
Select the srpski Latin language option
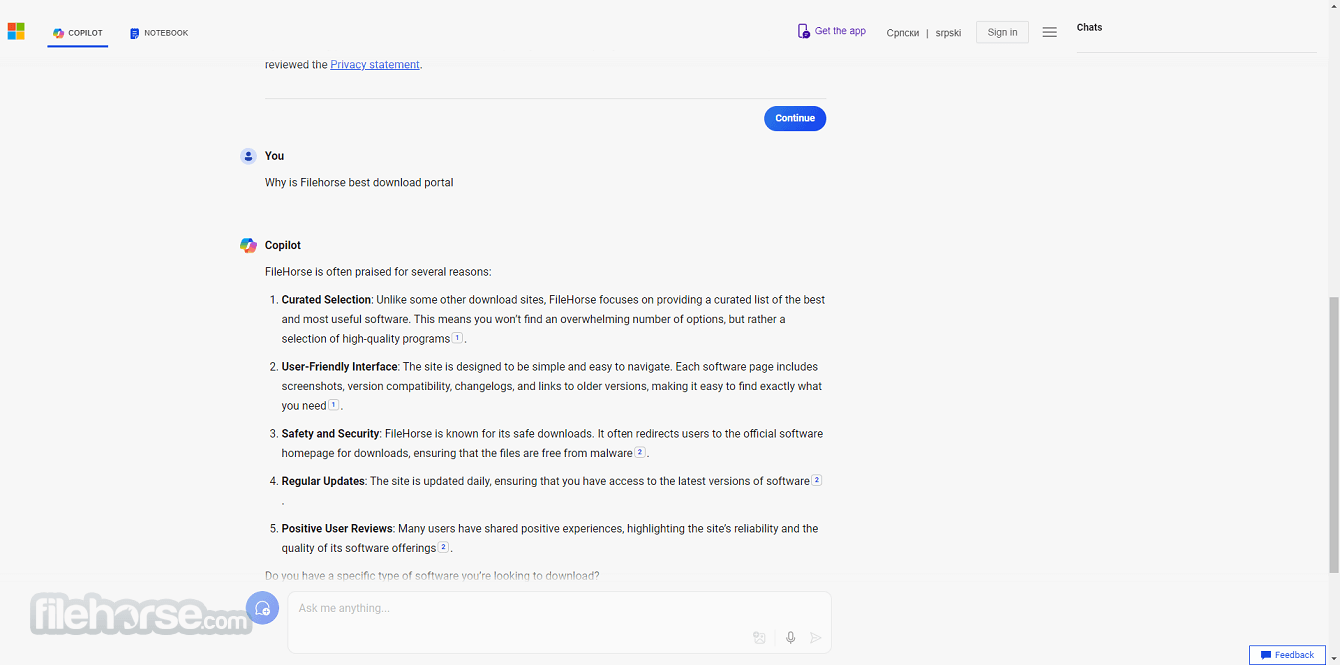[948, 33]
